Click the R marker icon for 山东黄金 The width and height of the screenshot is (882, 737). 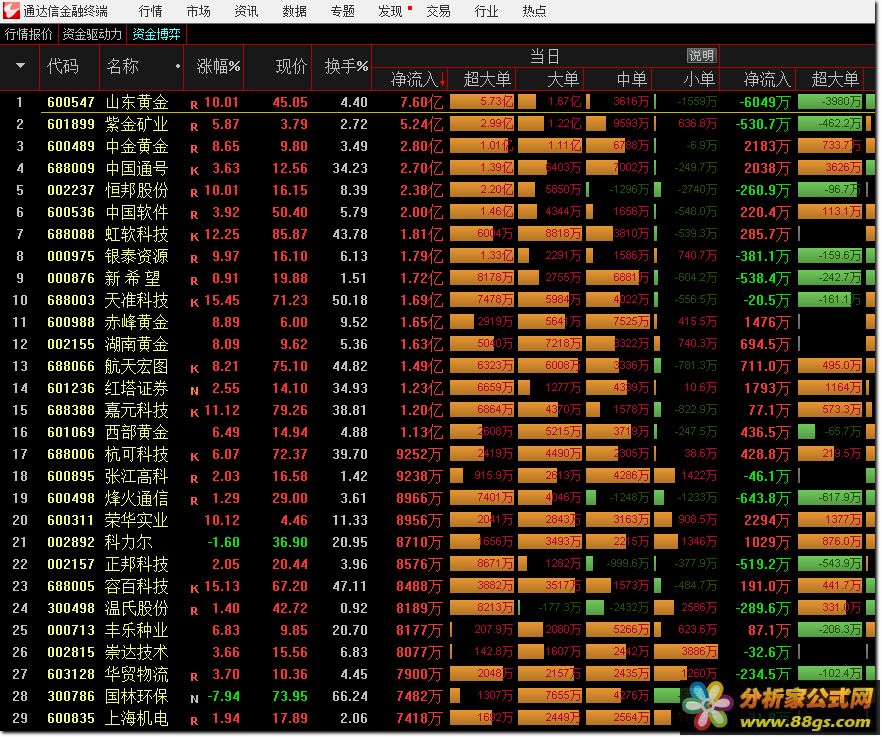point(194,105)
